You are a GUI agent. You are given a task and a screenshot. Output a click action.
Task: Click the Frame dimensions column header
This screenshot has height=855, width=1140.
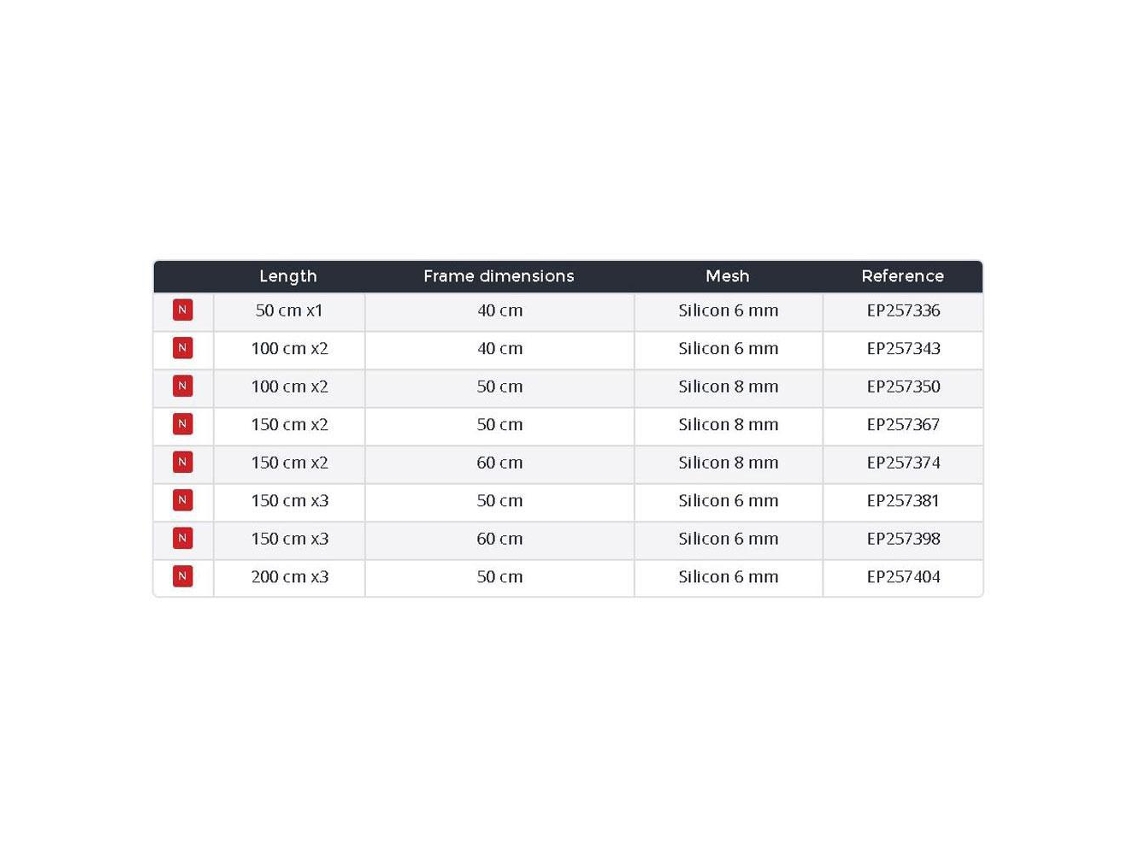(499, 276)
